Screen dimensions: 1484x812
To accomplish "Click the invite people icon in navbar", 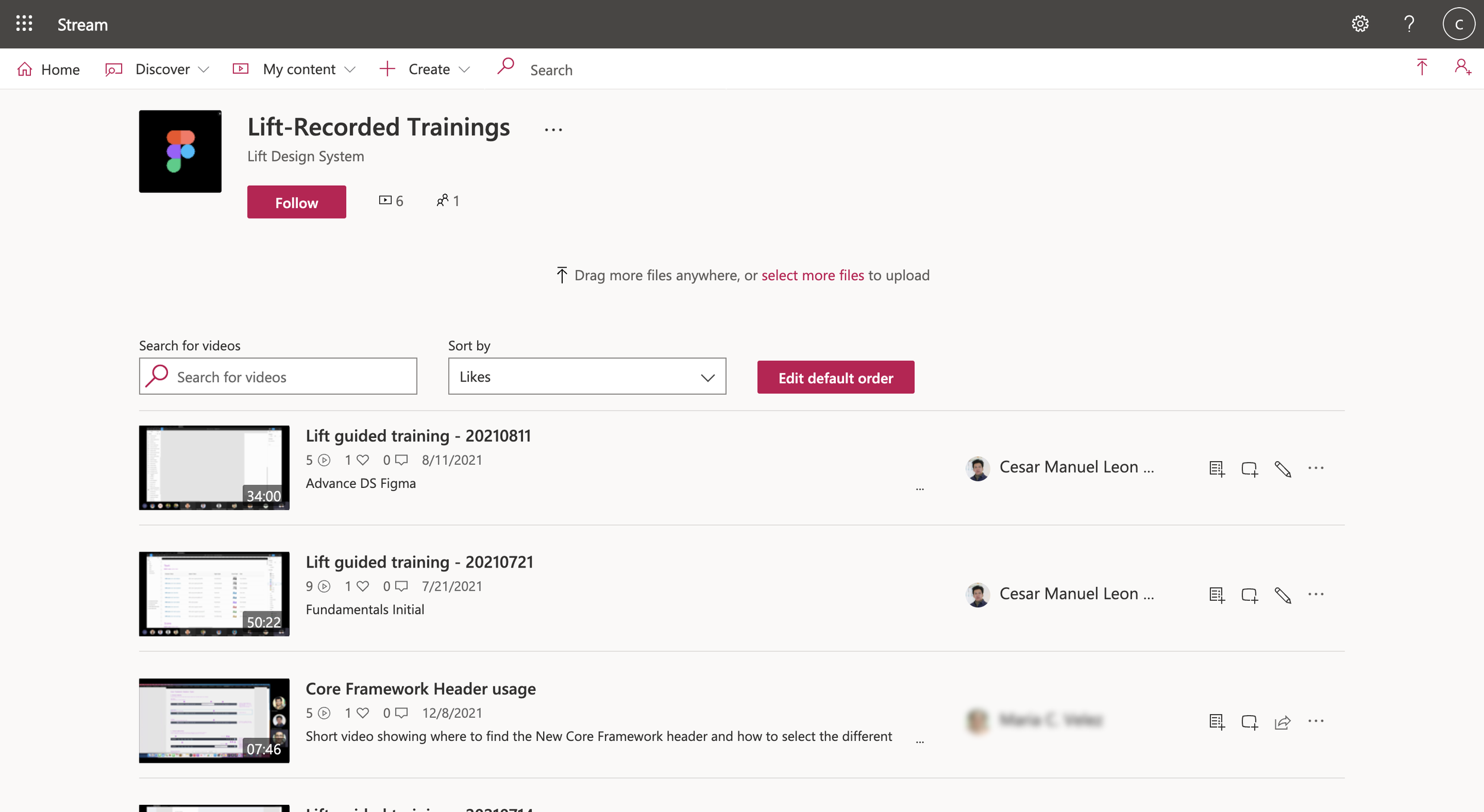I will tap(1463, 67).
